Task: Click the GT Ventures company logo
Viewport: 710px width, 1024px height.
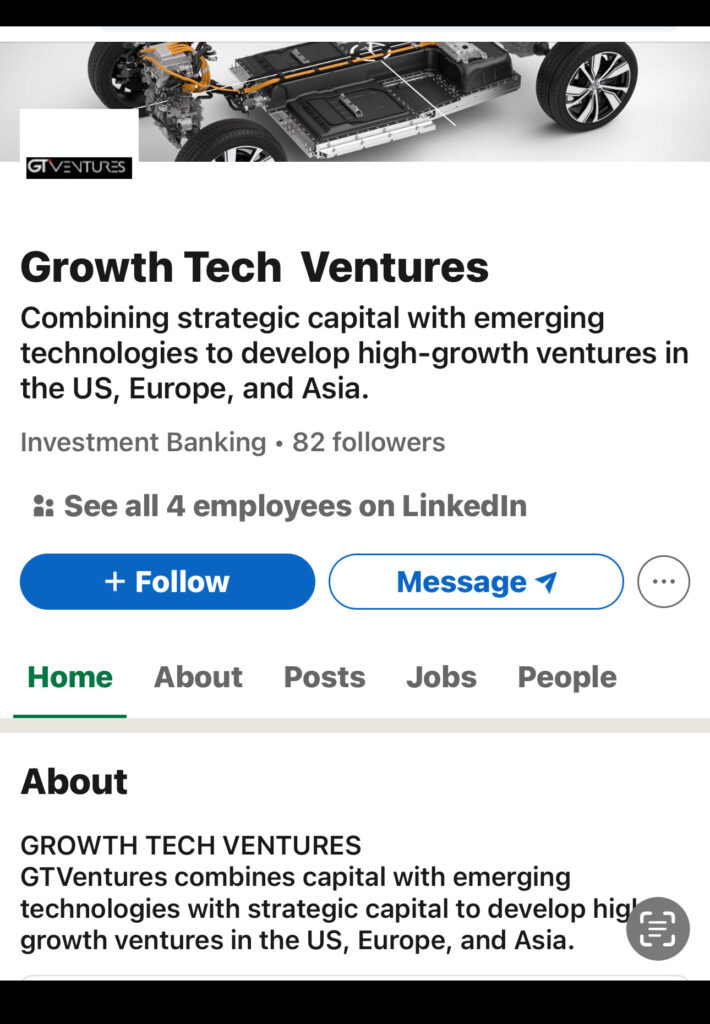Action: pyautogui.click(x=79, y=167)
